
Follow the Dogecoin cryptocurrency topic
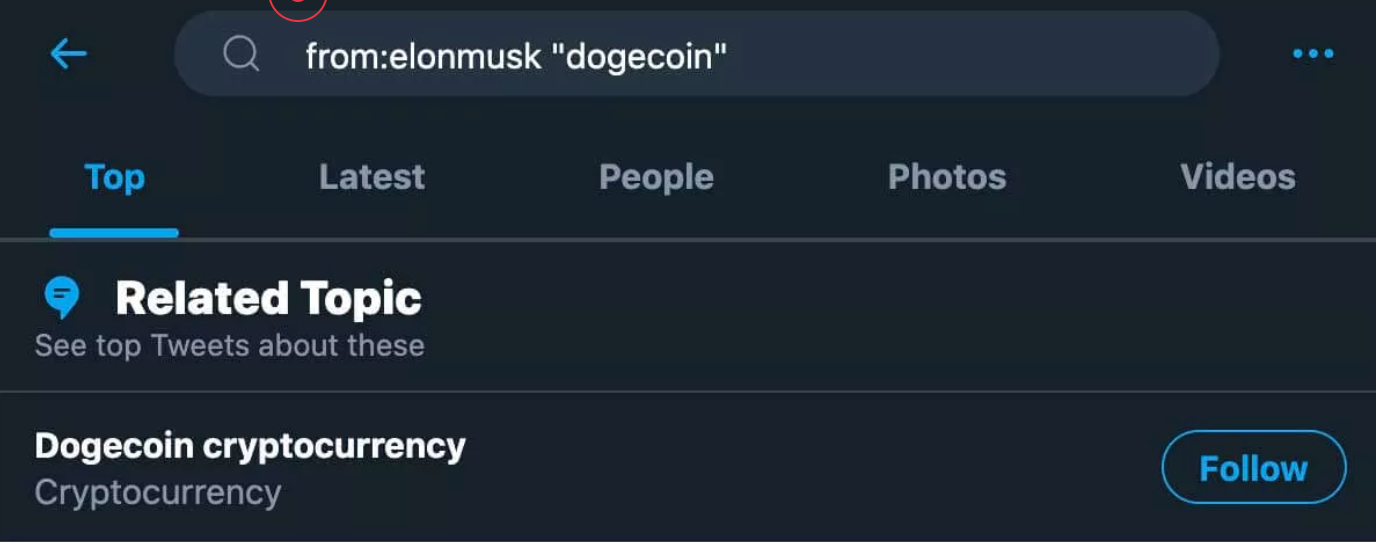click(x=1254, y=467)
